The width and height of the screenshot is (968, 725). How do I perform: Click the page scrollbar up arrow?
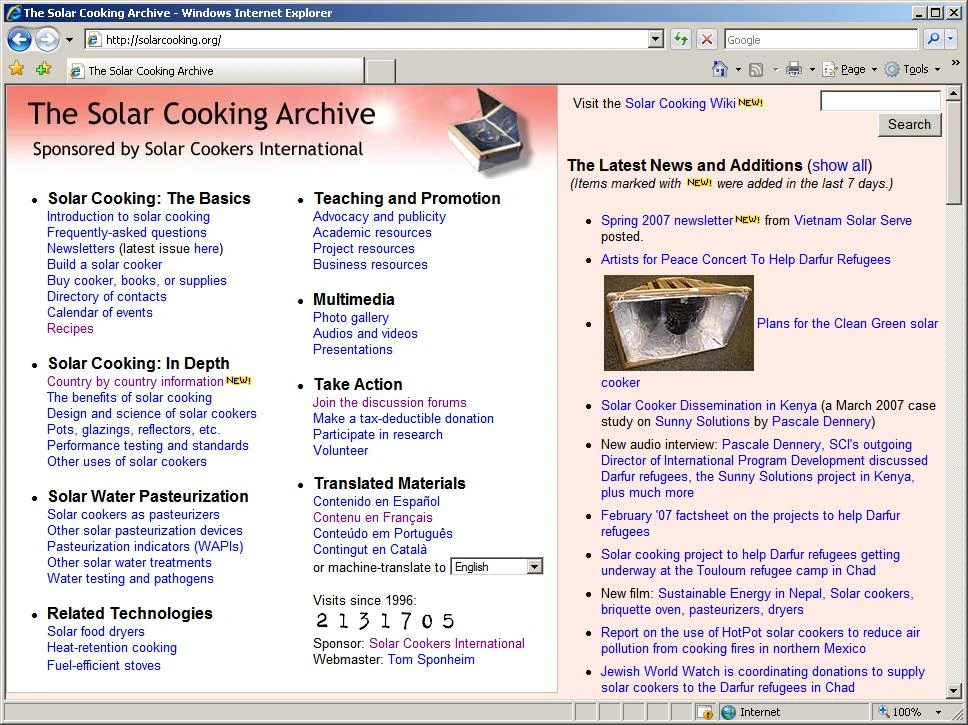(x=953, y=94)
